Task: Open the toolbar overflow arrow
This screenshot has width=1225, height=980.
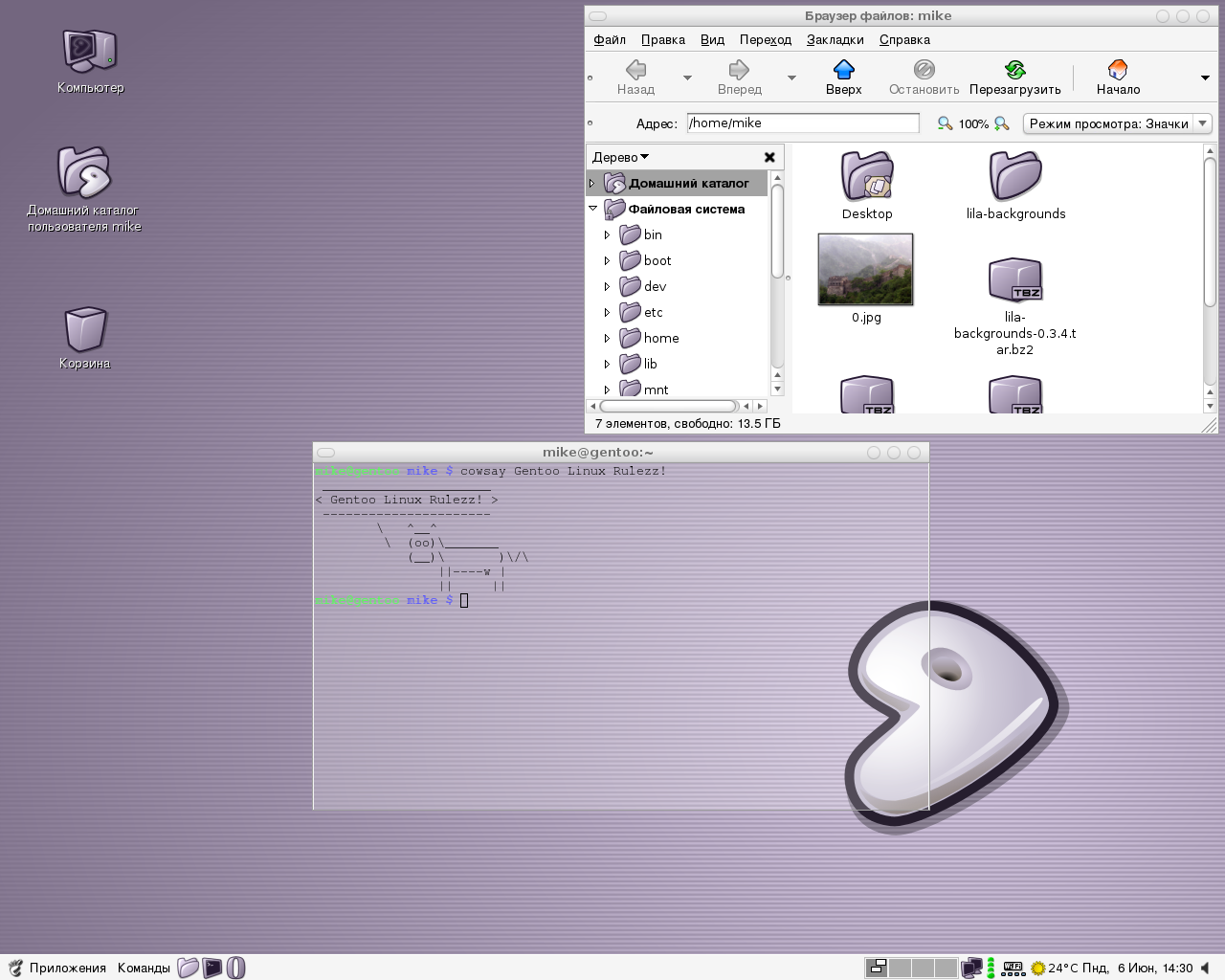Action: coord(1205,78)
